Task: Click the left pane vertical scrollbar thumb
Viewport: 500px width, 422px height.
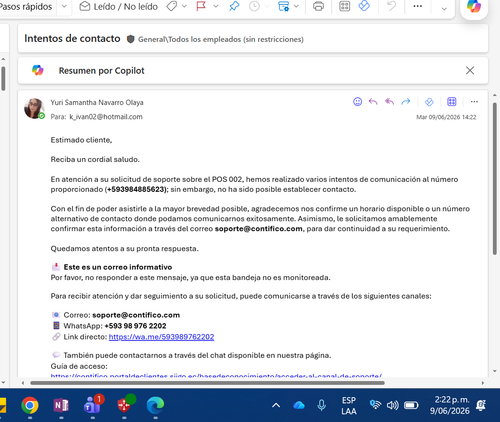Action: (3, 79)
